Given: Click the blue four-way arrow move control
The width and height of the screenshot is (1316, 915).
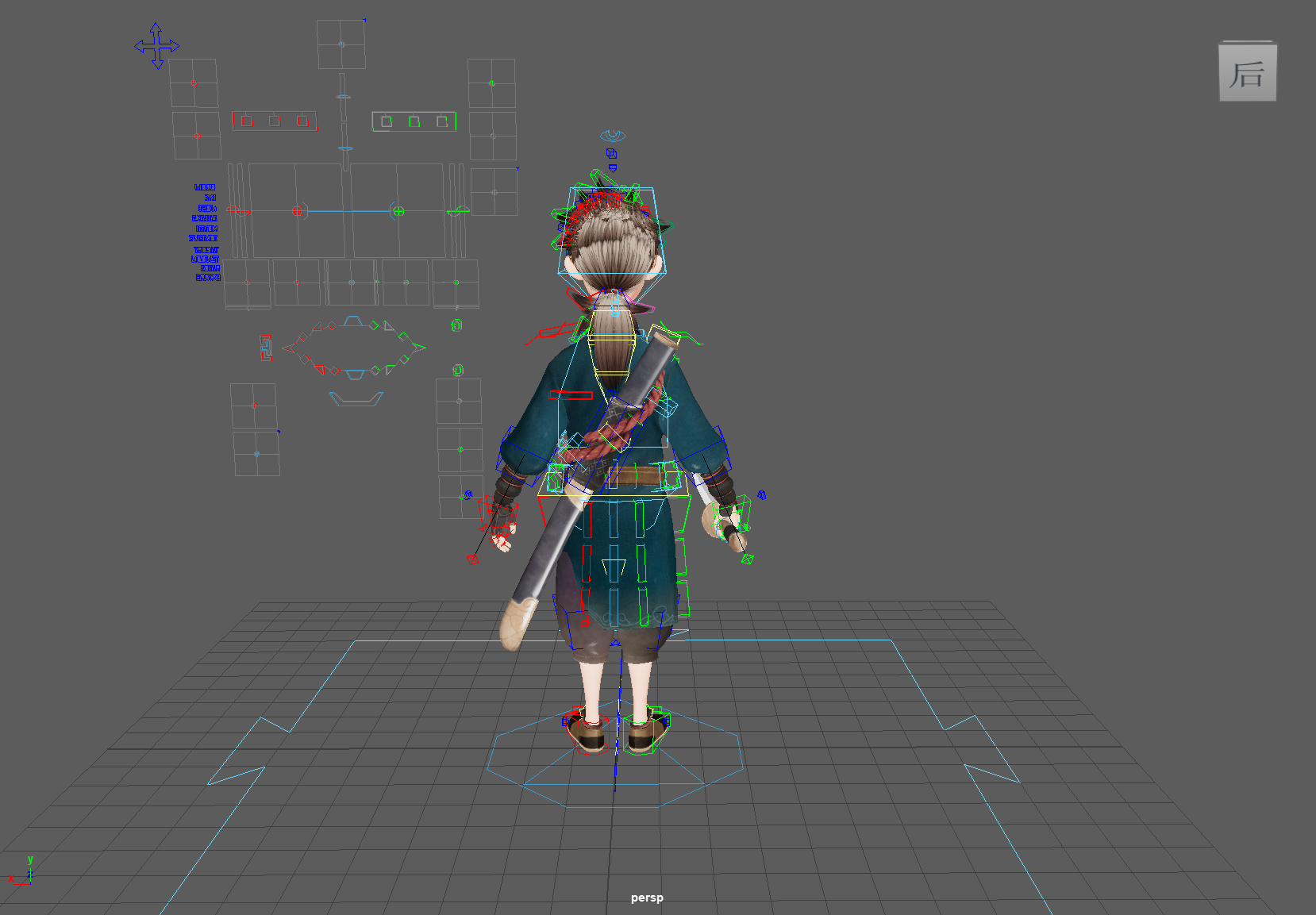Looking at the screenshot, I should click(156, 46).
